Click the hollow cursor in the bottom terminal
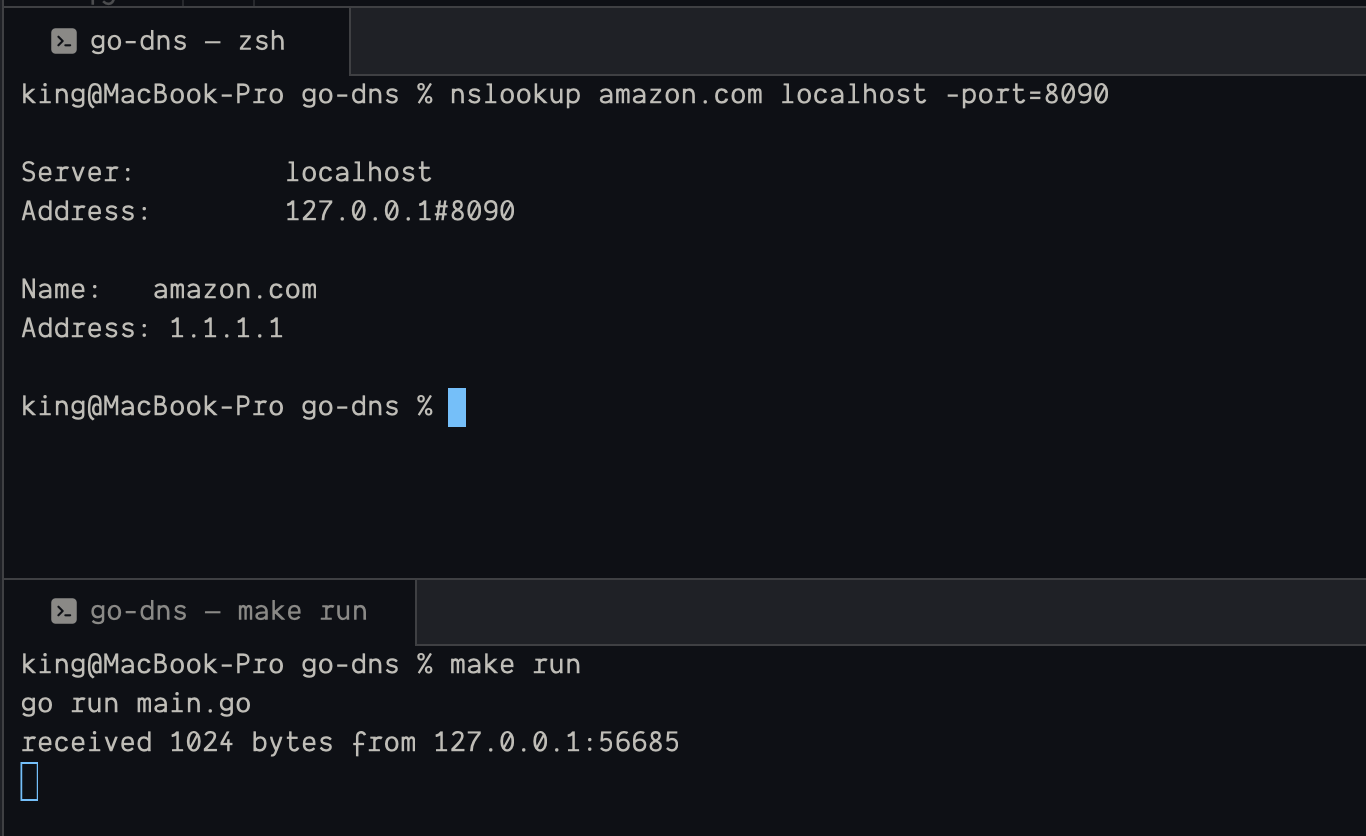1366x836 pixels. tap(29, 781)
